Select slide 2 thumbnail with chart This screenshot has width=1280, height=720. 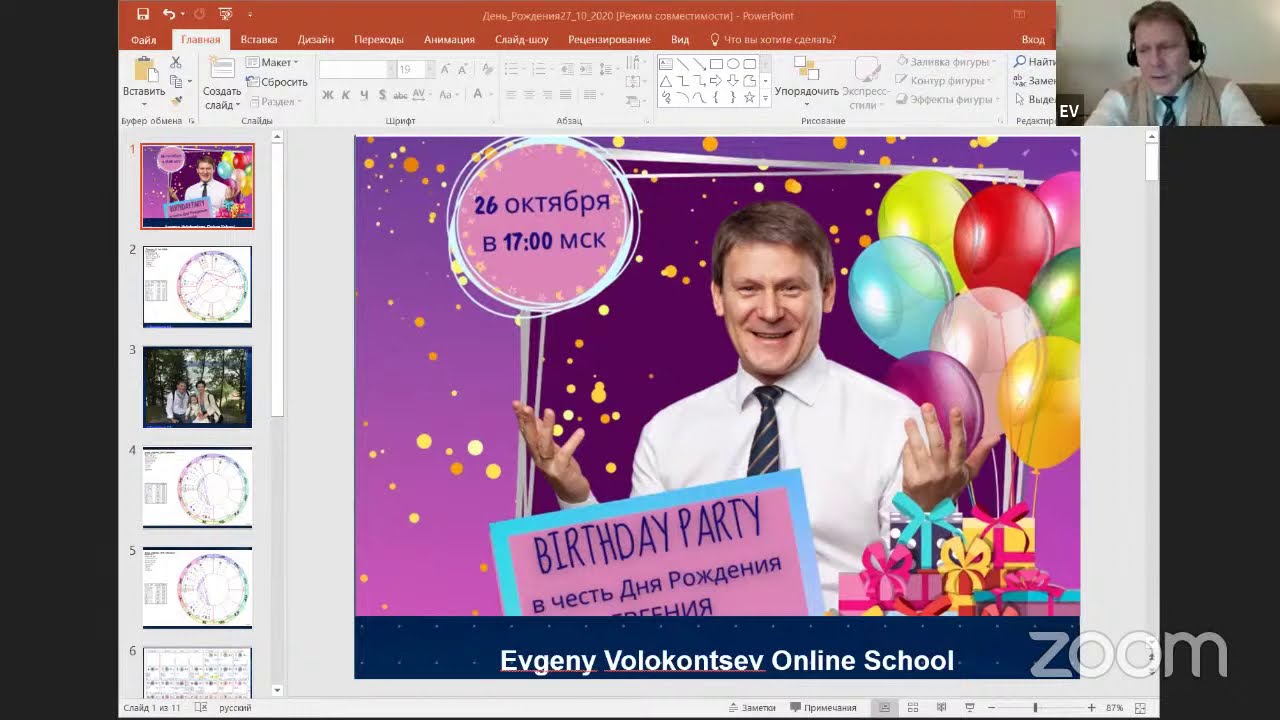pos(198,287)
